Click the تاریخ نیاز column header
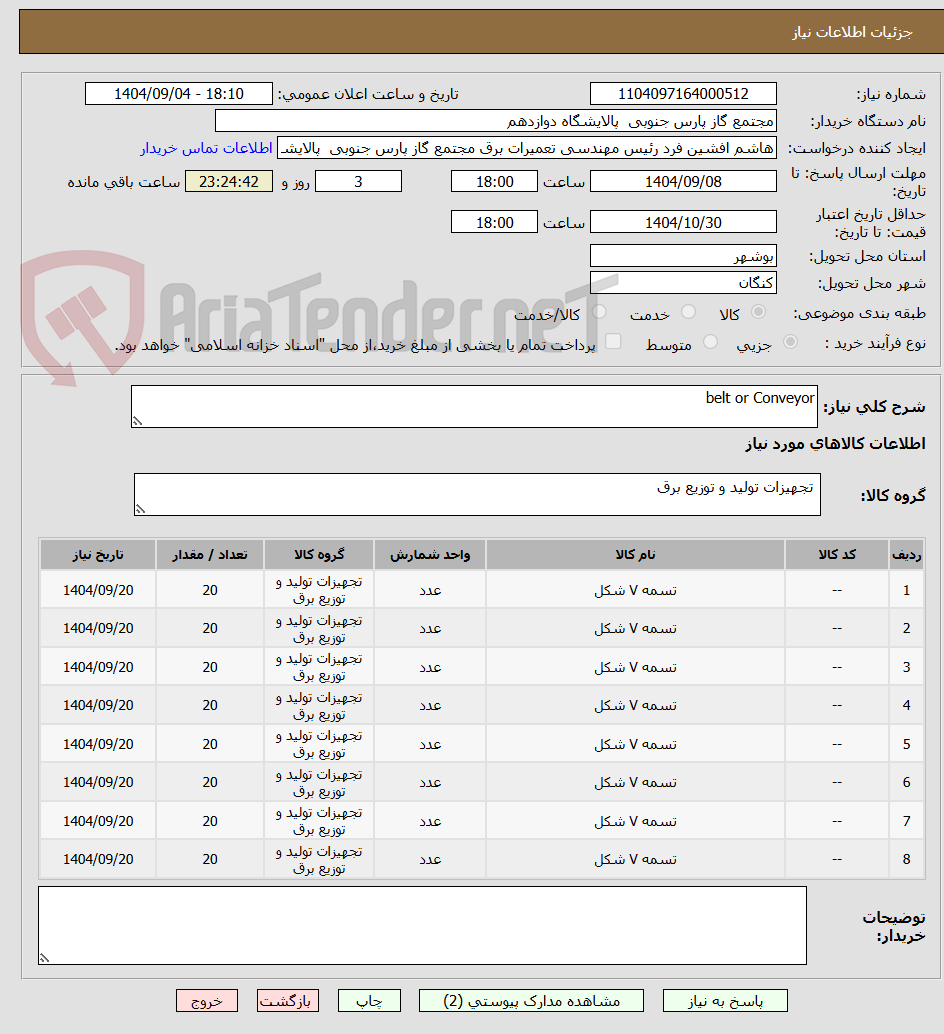Image resolution: width=944 pixels, height=1034 pixels. coord(98,555)
